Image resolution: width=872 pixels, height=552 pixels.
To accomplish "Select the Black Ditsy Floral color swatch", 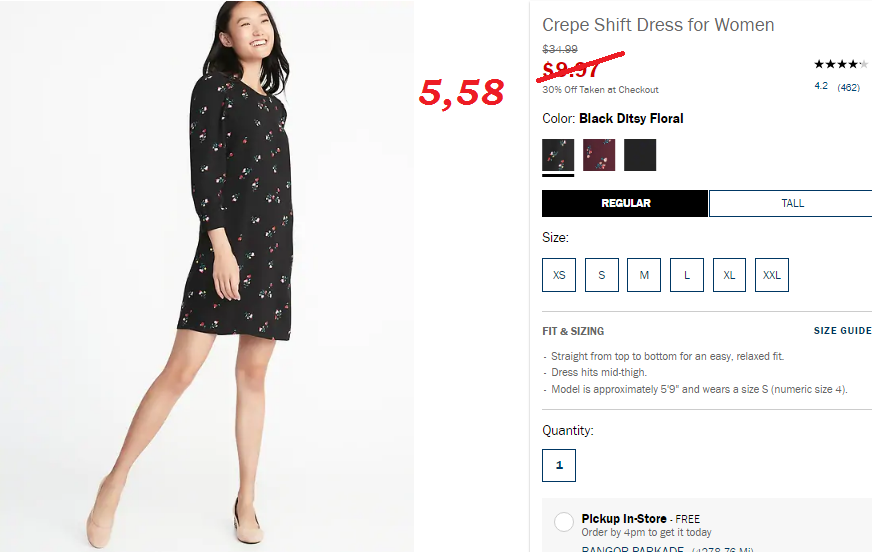I will [558, 155].
